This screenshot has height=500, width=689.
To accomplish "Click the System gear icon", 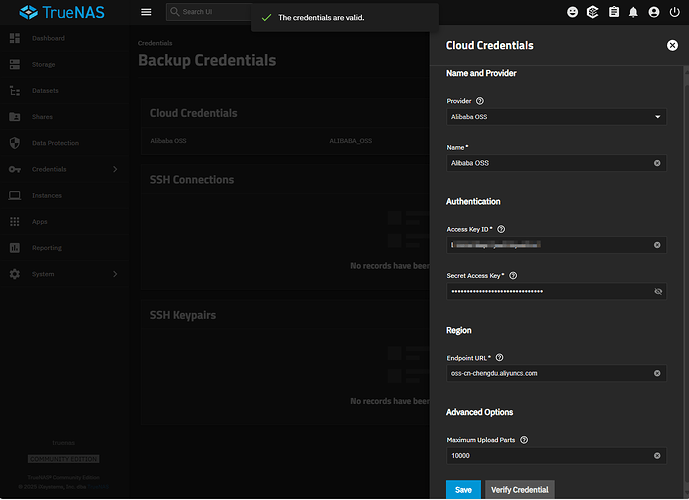I will pos(15,274).
